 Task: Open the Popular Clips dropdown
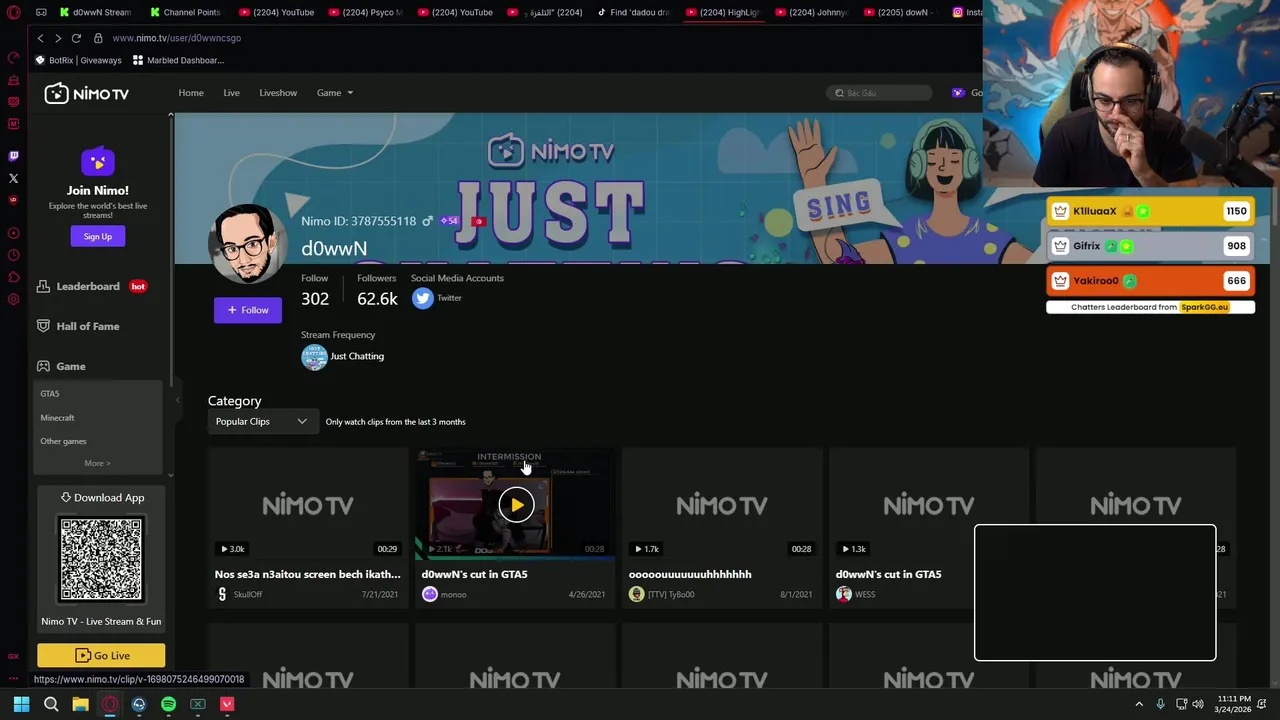[261, 422]
